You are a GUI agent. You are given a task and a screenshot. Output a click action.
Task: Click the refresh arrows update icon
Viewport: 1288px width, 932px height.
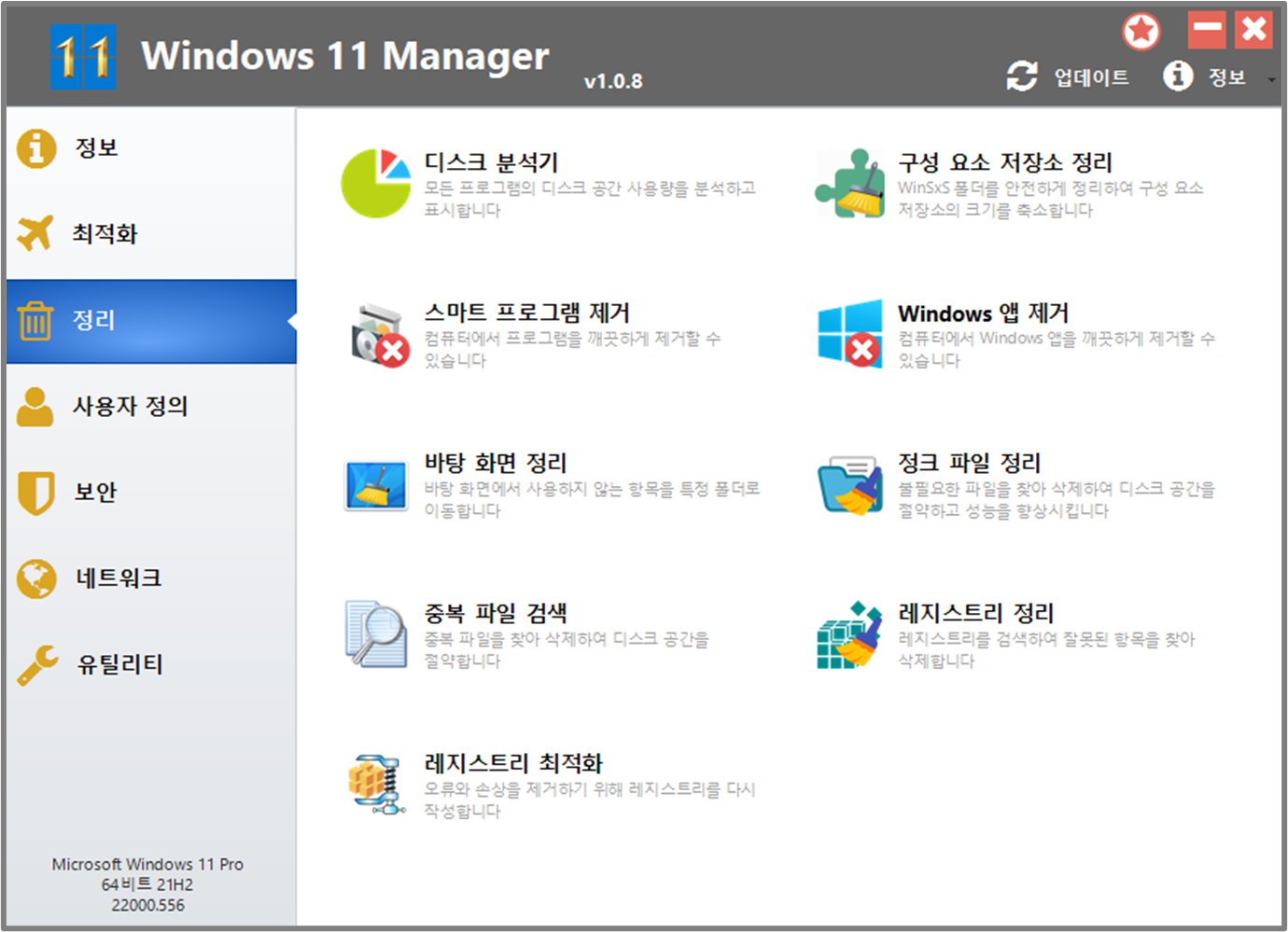(1022, 76)
